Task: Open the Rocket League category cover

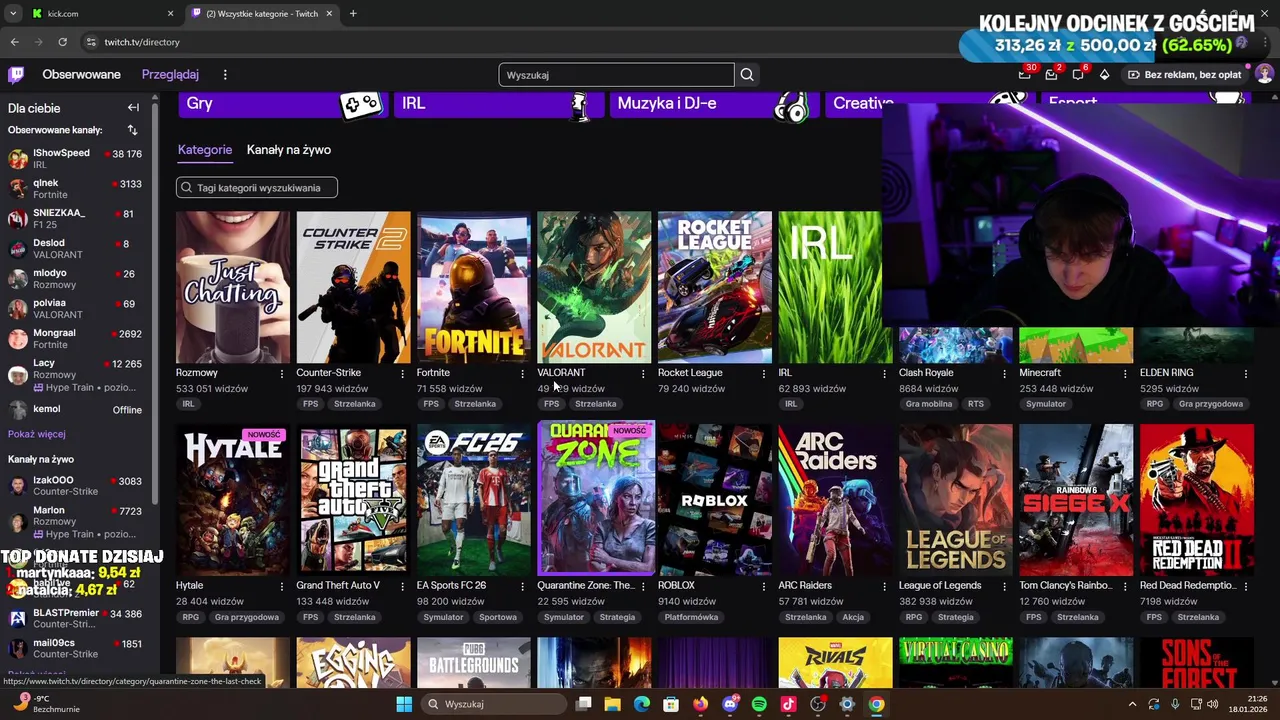Action: [x=715, y=287]
